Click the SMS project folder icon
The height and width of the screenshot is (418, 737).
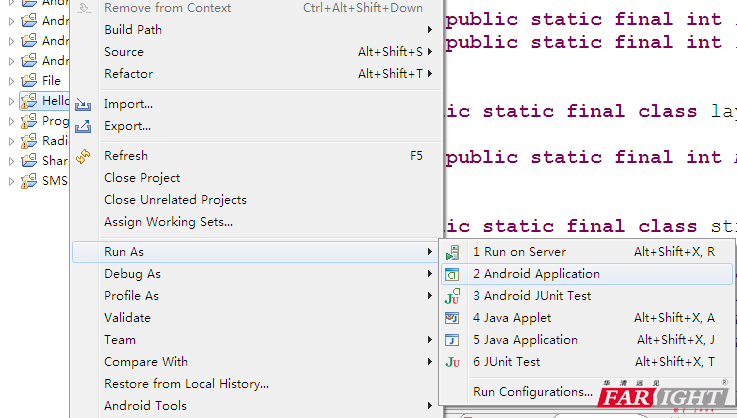[x=29, y=181]
